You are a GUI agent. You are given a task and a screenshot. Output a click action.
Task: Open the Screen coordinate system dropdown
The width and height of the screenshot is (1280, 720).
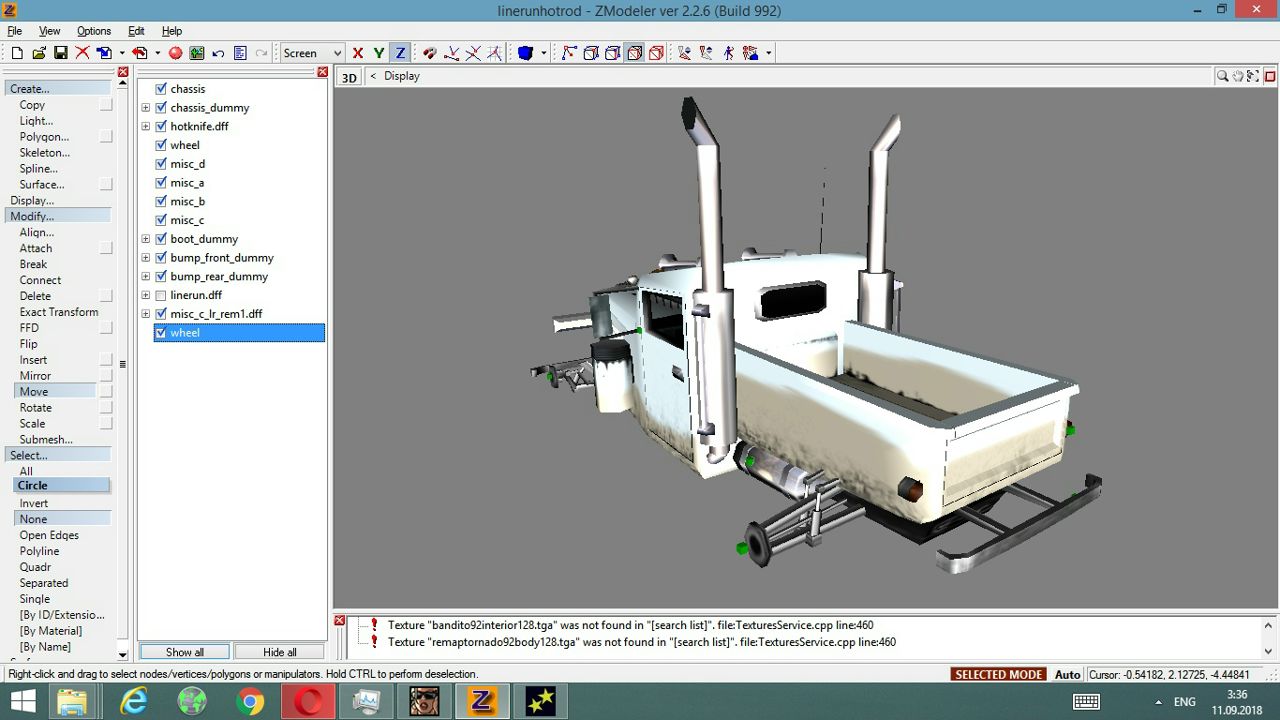pyautogui.click(x=336, y=53)
